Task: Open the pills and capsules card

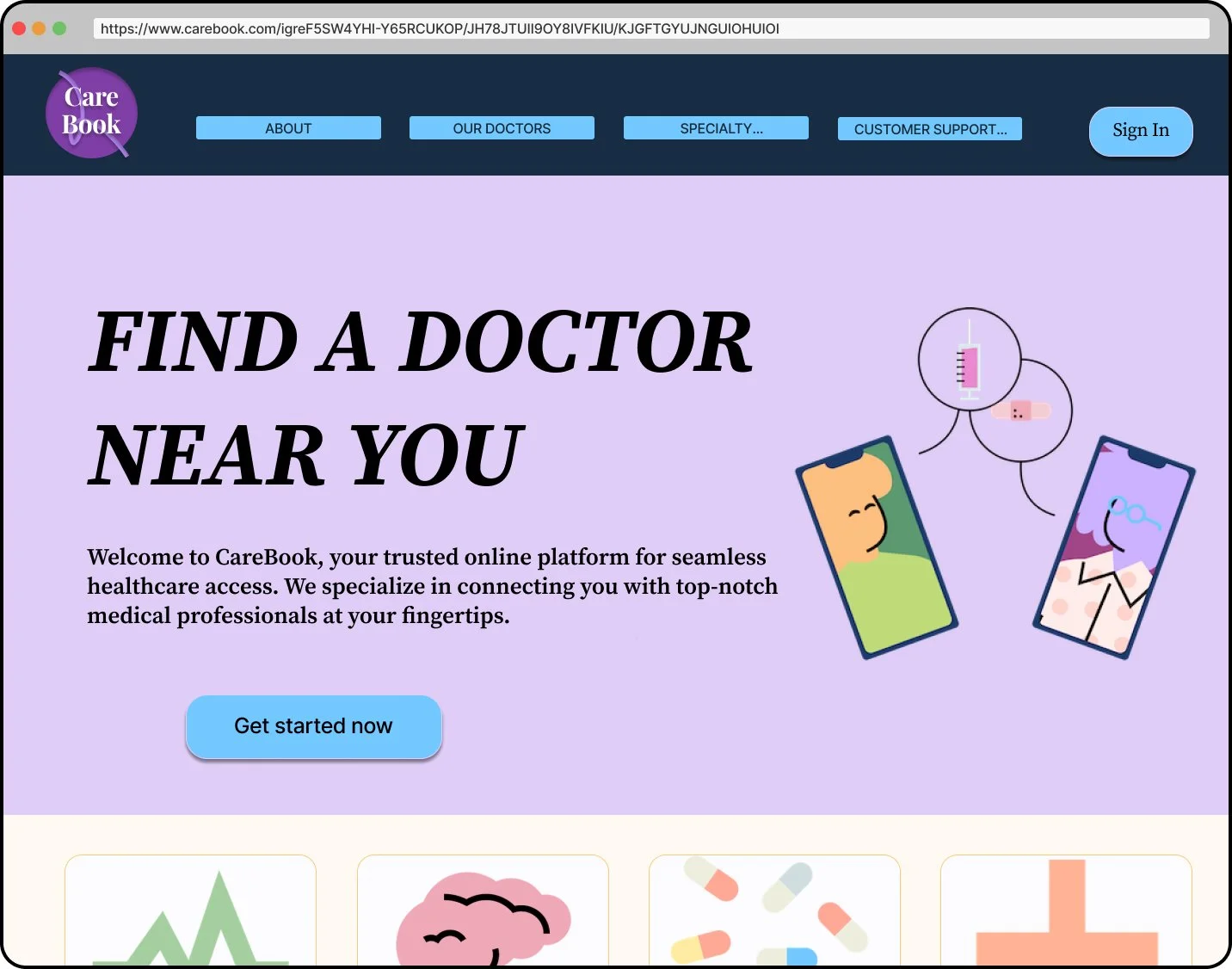Action: (x=774, y=910)
